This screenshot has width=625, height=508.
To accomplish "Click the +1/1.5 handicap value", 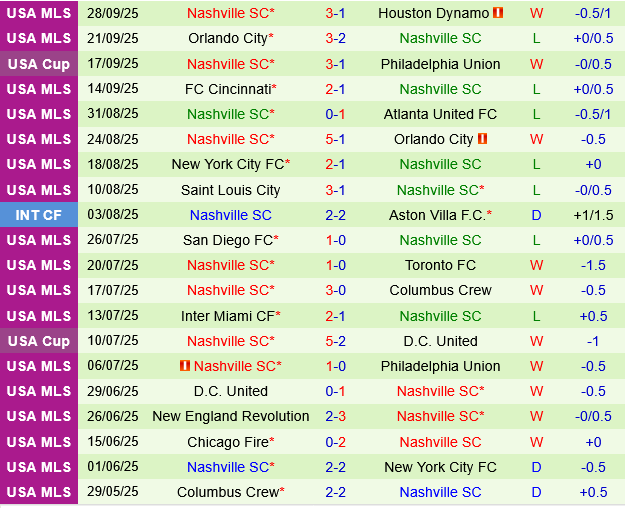I will (593, 215).
